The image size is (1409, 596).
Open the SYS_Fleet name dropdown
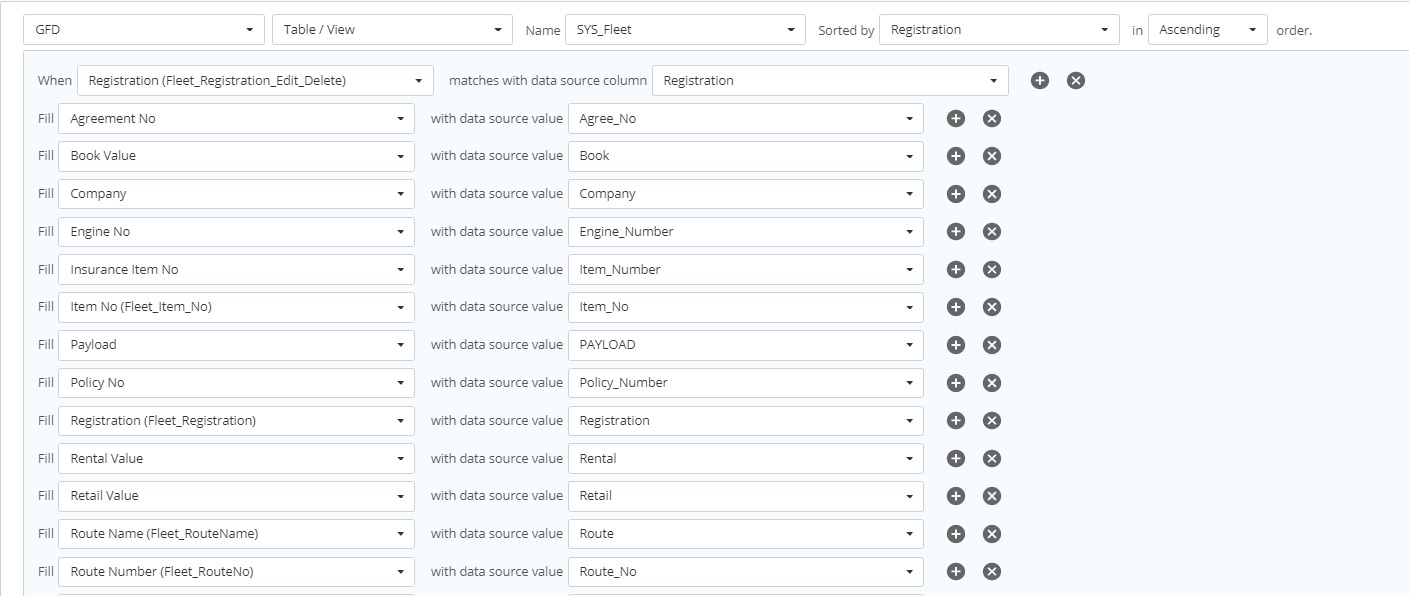coord(685,30)
